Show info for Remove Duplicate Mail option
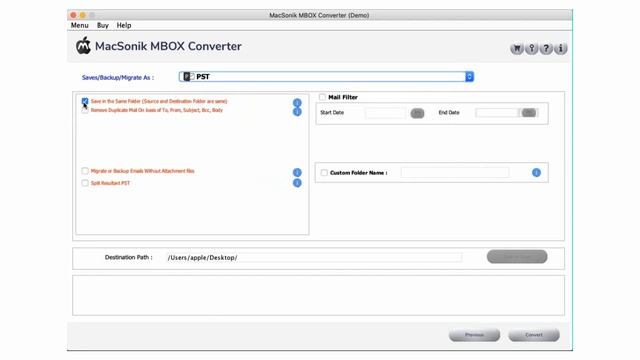640x360 pixels. click(x=297, y=111)
